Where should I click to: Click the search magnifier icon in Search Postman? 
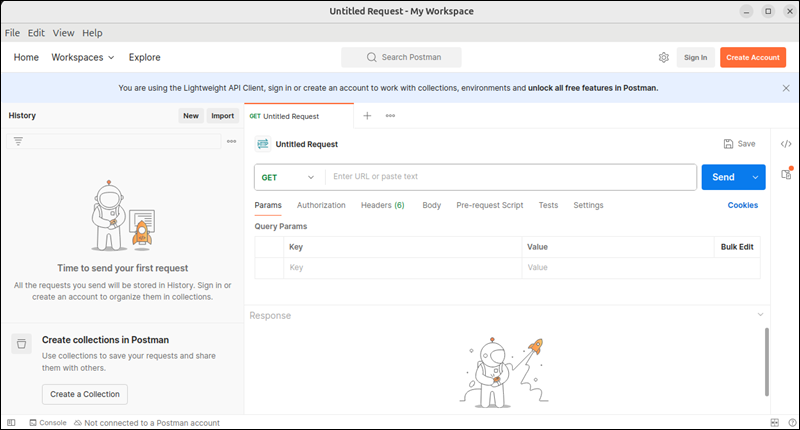pos(371,57)
